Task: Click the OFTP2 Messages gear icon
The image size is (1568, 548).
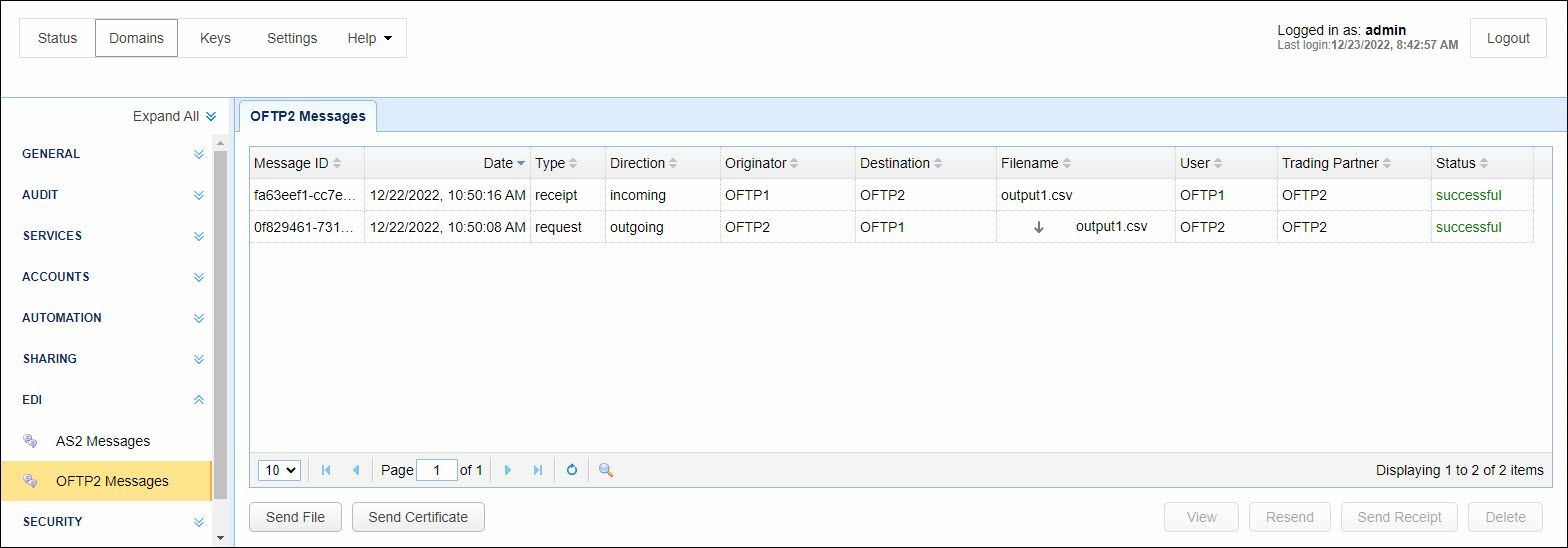Action: (31, 481)
